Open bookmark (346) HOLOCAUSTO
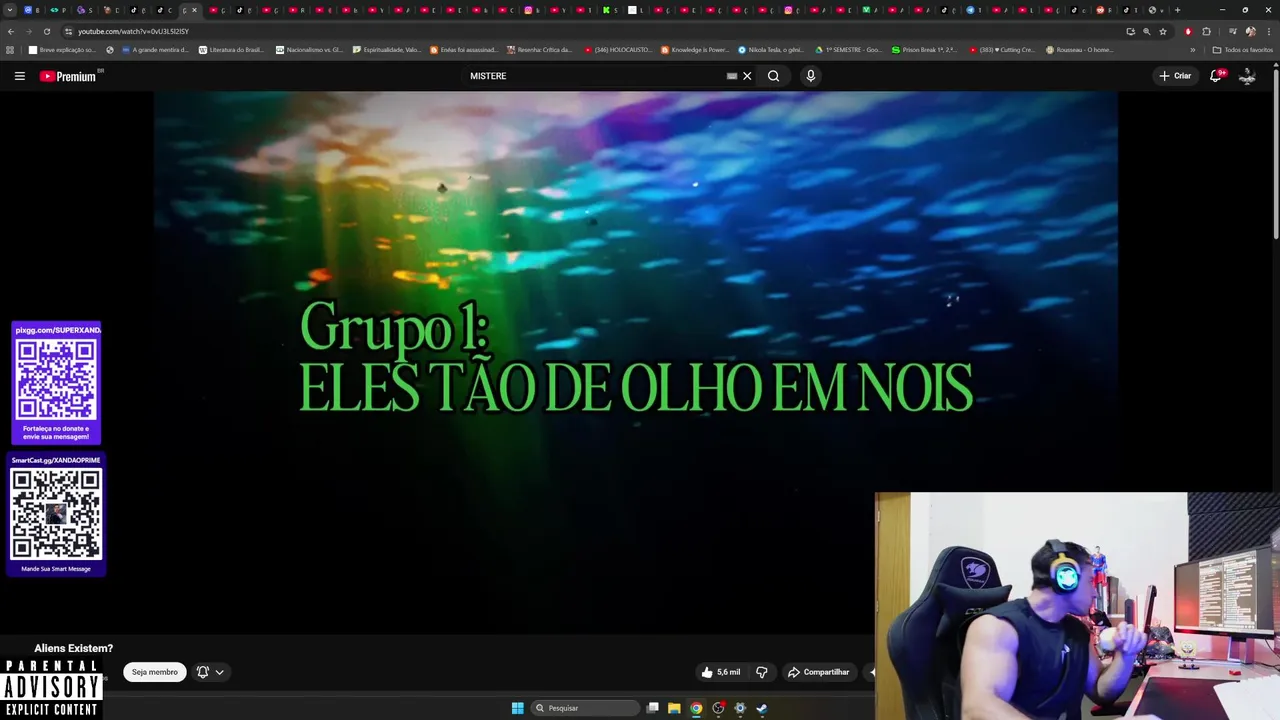1280x720 pixels. (x=617, y=49)
